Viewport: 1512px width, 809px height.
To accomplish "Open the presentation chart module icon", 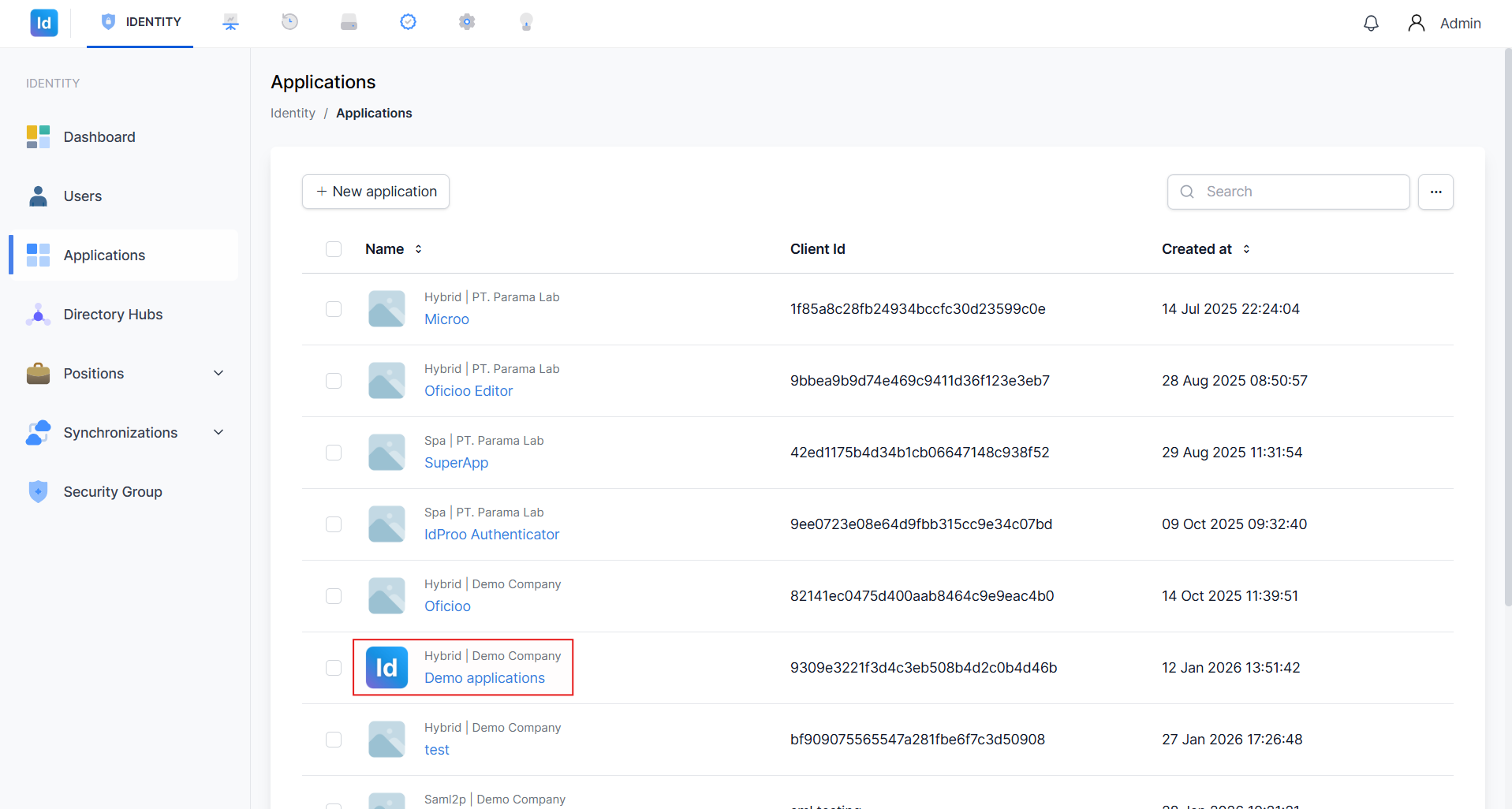I will coord(230,22).
